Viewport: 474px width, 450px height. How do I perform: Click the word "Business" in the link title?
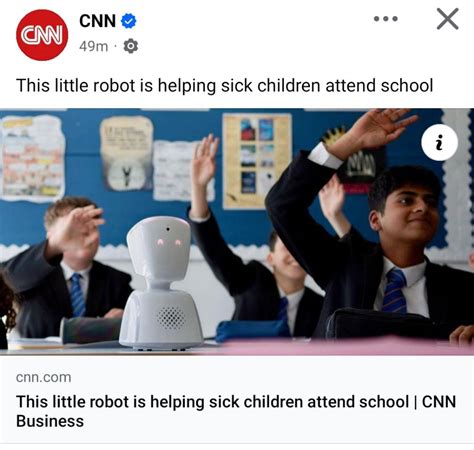coord(50,421)
